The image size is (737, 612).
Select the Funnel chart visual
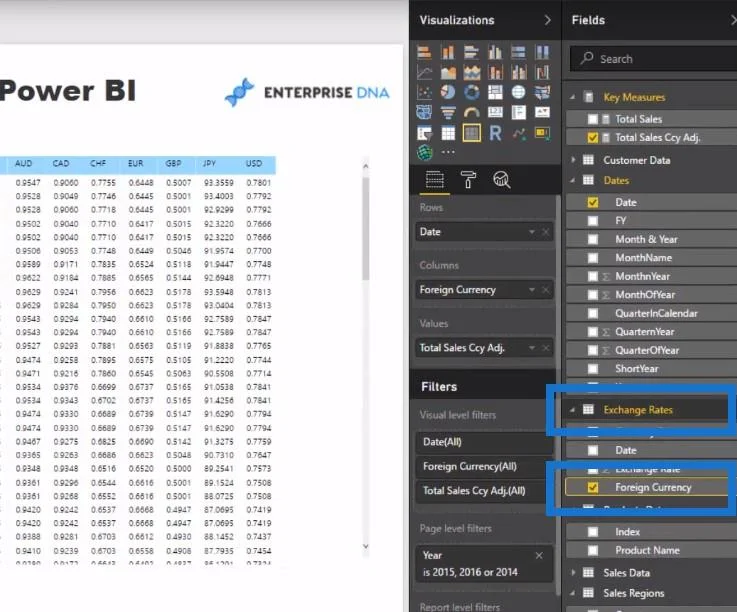click(448, 112)
